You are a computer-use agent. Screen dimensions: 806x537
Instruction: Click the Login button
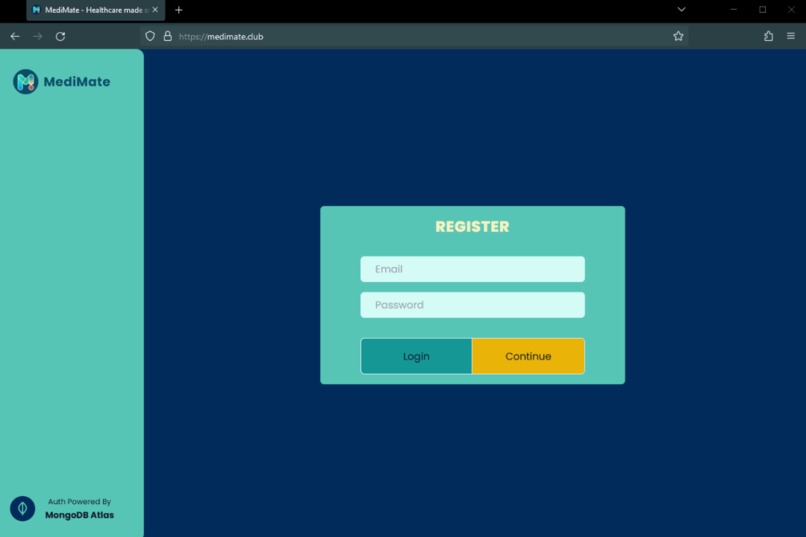(416, 356)
